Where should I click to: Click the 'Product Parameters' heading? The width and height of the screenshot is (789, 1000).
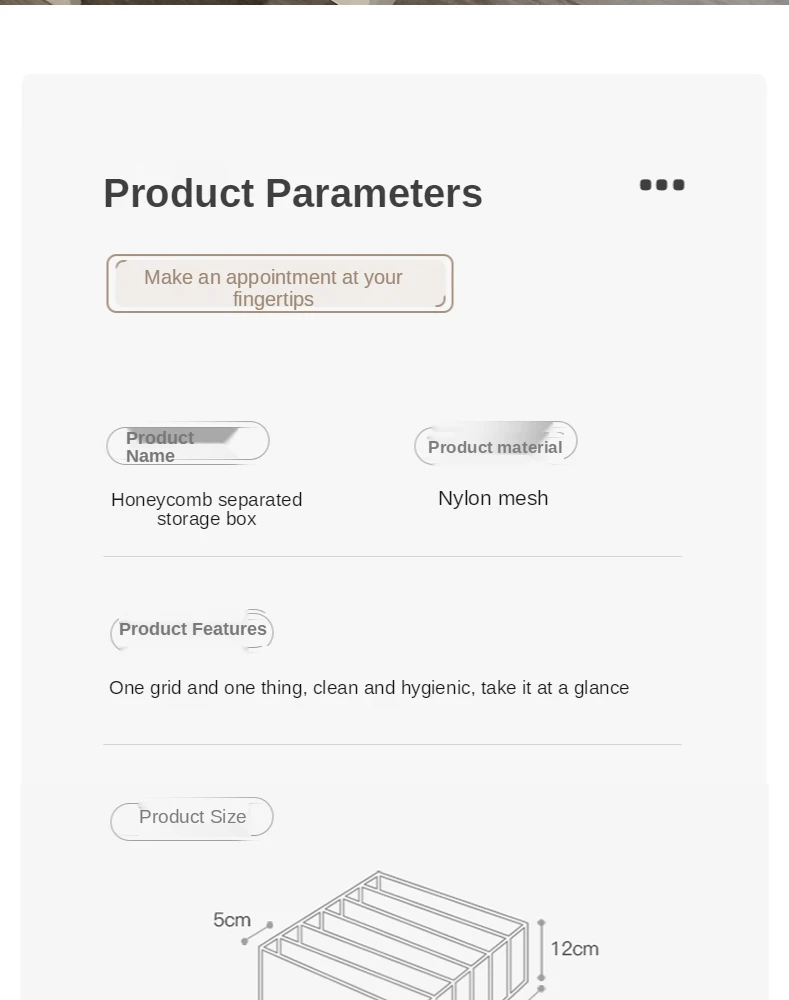click(293, 194)
